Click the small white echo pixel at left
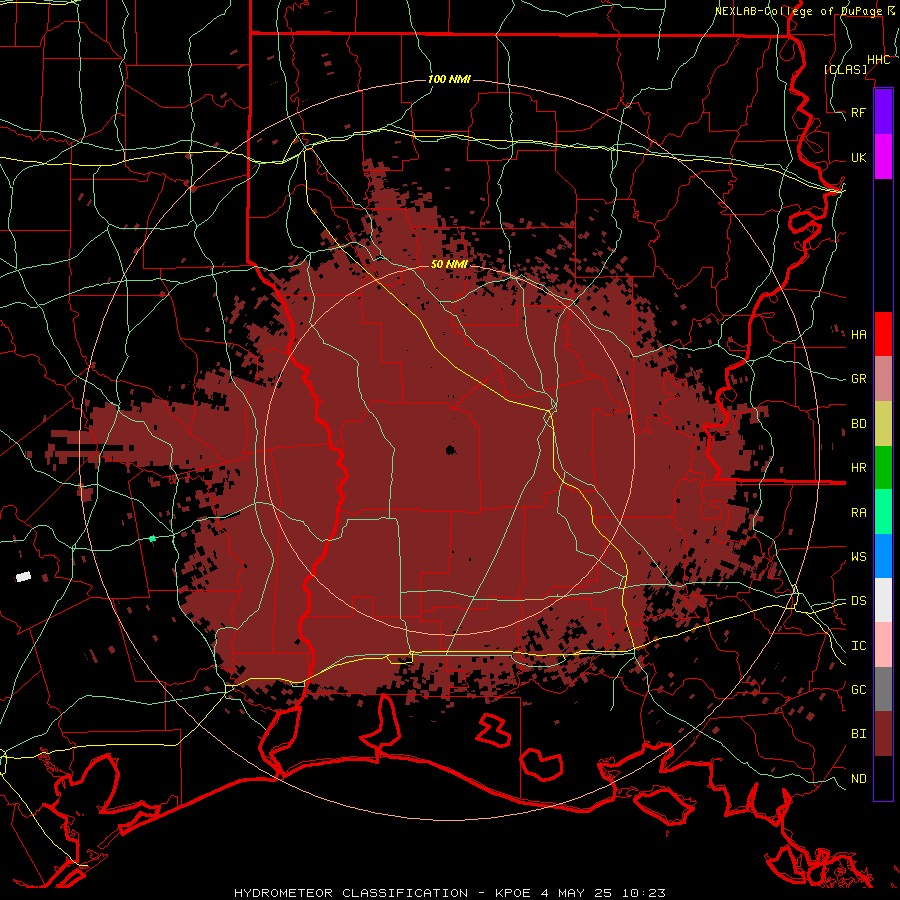 pos(23,576)
